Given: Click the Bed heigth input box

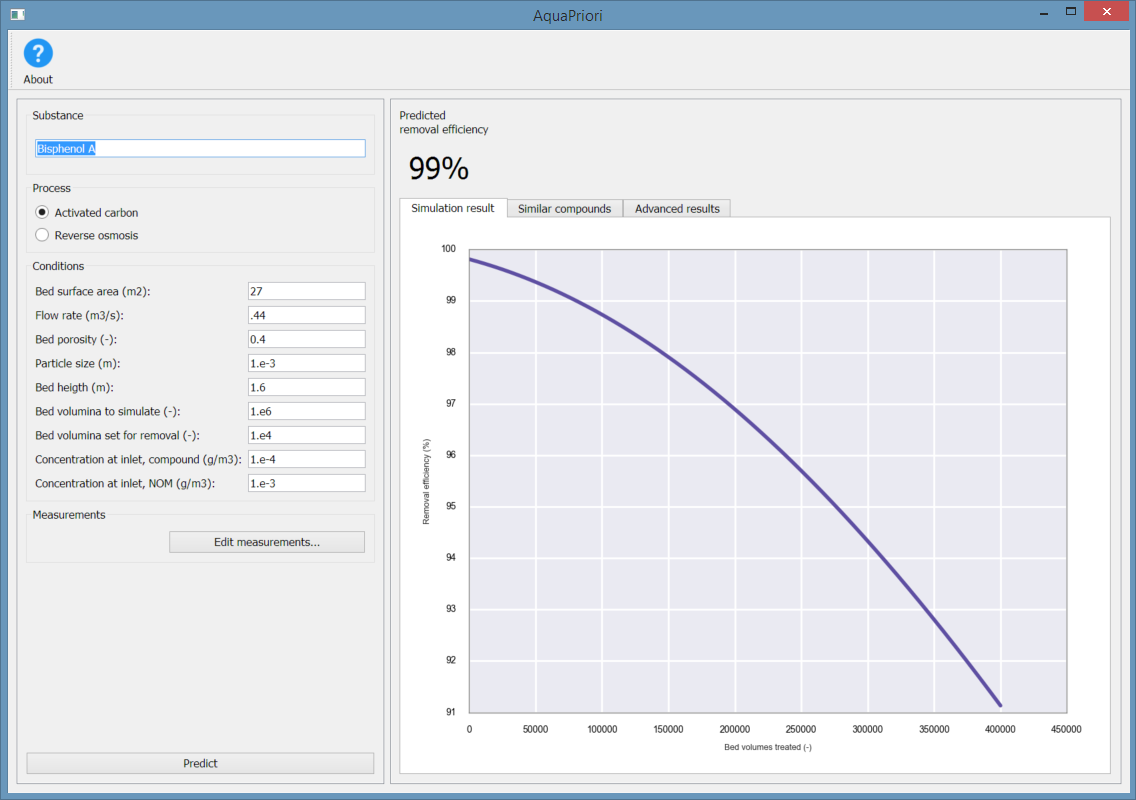Looking at the screenshot, I should [x=306, y=387].
